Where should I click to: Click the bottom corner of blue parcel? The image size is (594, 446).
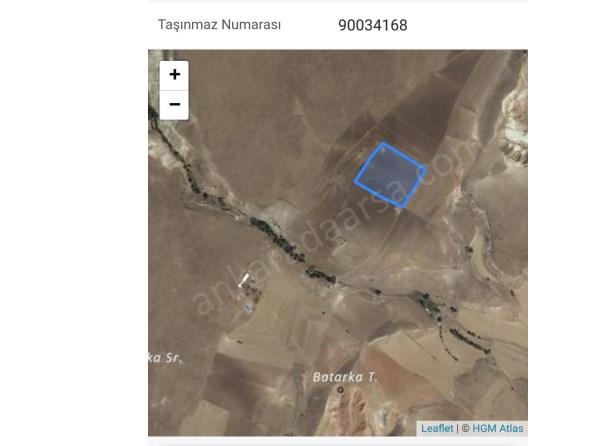(402, 207)
